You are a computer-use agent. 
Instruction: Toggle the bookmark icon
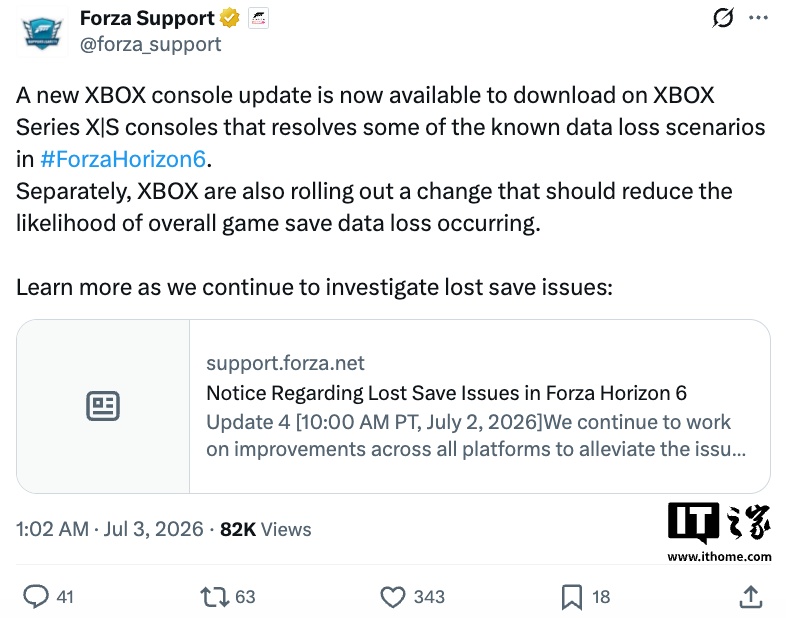(x=571, y=597)
